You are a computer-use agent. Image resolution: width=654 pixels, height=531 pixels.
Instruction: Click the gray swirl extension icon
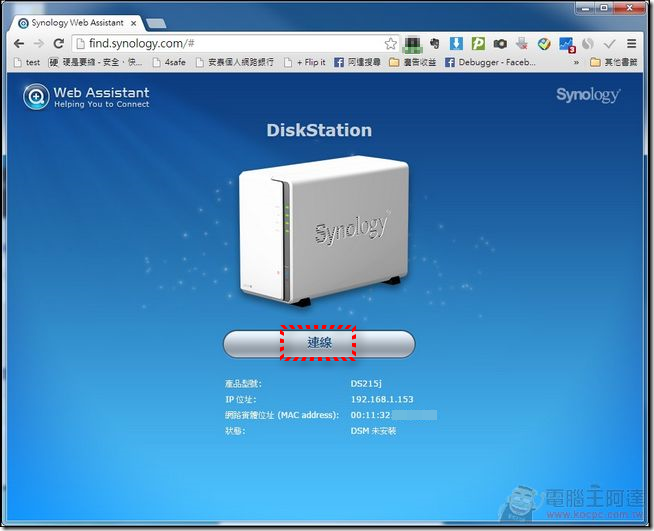[588, 43]
